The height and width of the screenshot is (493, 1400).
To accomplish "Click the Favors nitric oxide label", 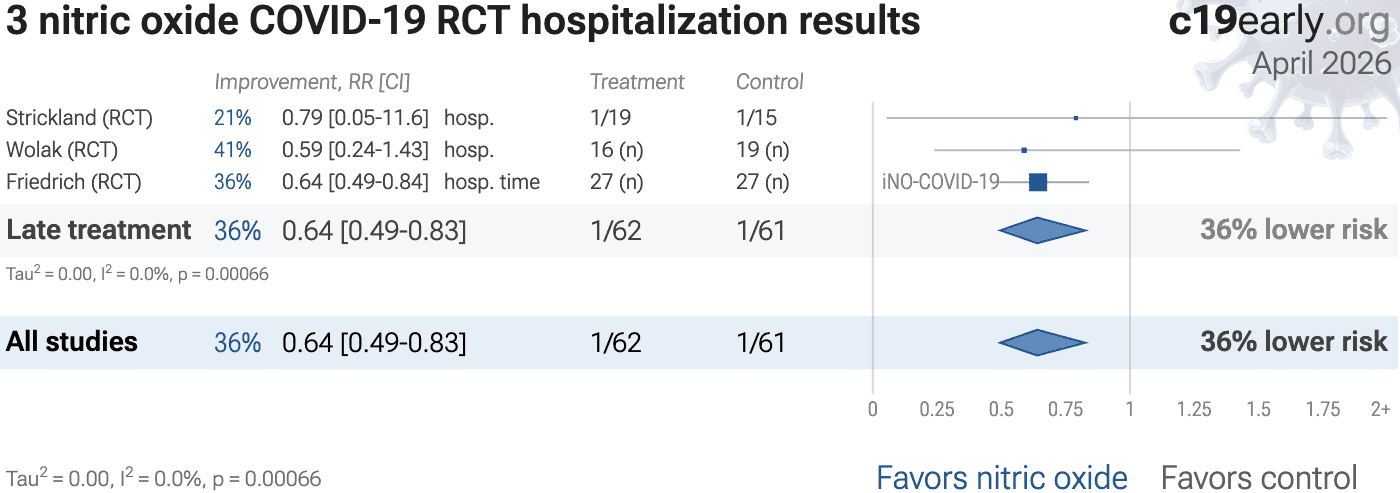I will coord(1002,477).
